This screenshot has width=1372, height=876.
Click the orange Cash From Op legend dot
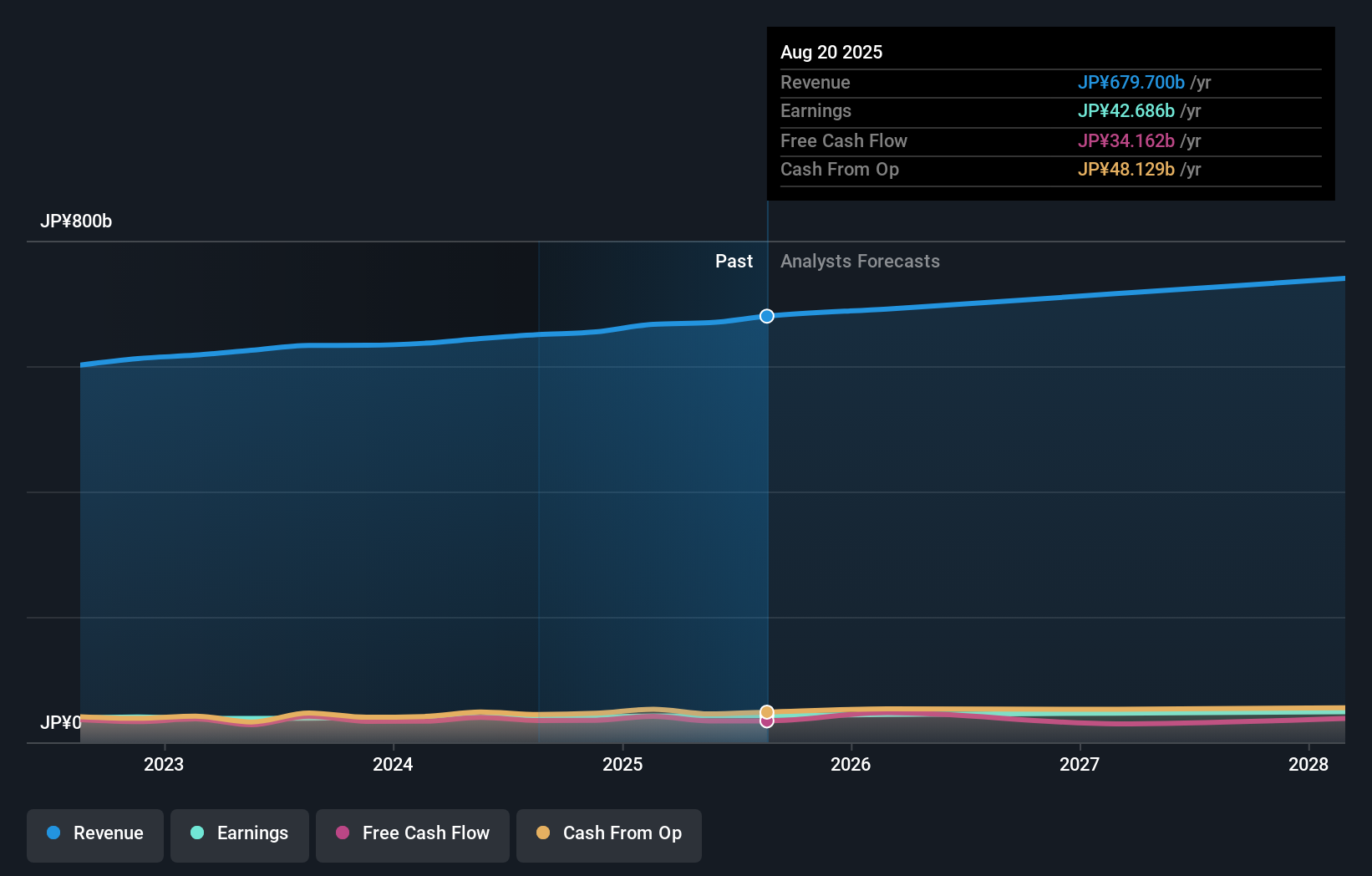coord(544,833)
